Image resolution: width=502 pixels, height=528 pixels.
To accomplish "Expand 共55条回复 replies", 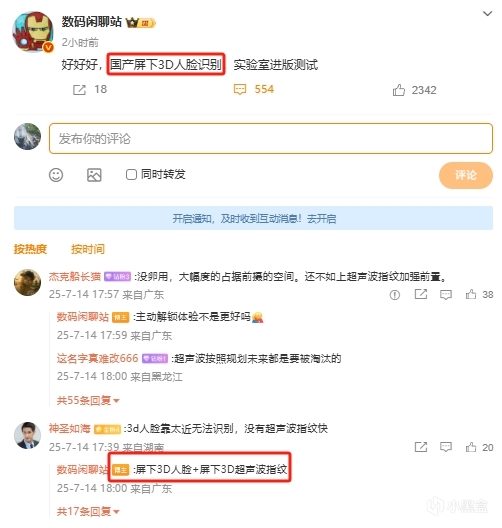I will point(88,400).
